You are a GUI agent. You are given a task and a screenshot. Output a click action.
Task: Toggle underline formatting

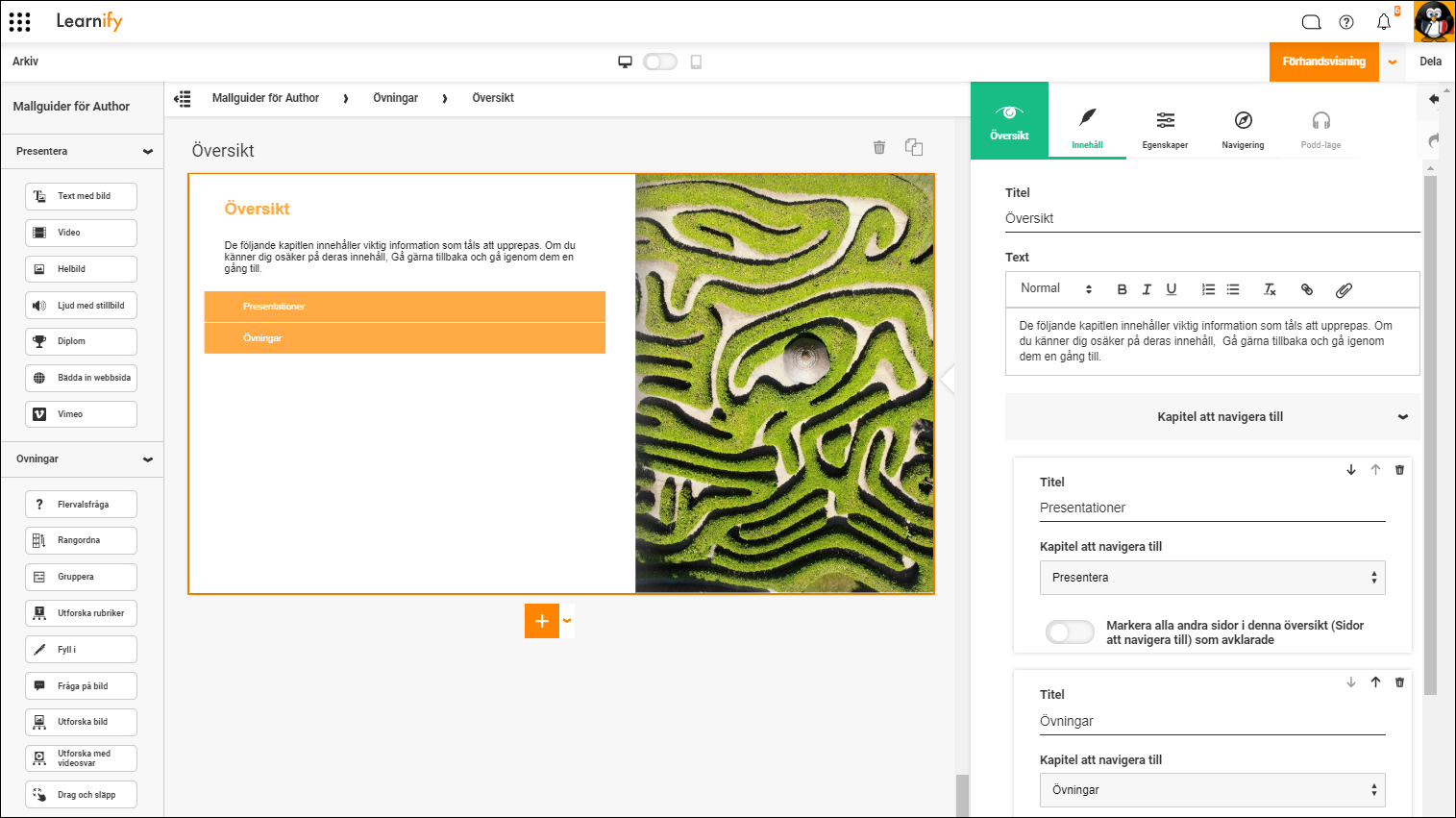[1172, 289]
